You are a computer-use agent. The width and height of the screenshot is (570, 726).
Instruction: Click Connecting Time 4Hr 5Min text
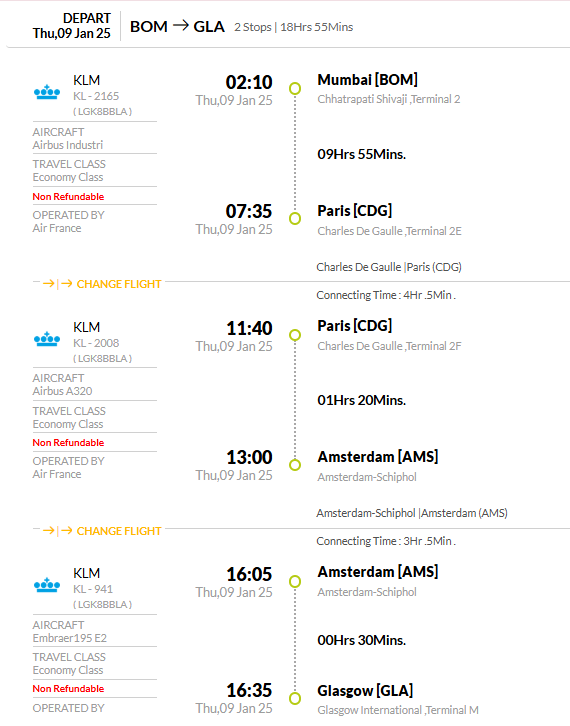[386, 295]
